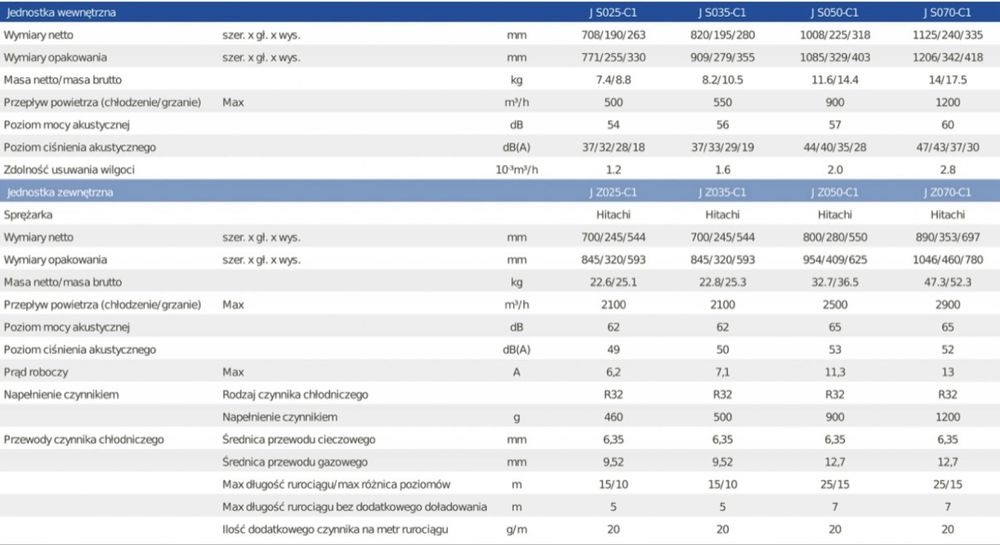
Task: Select outdoor airflow value '2500'
Action: coord(834,305)
